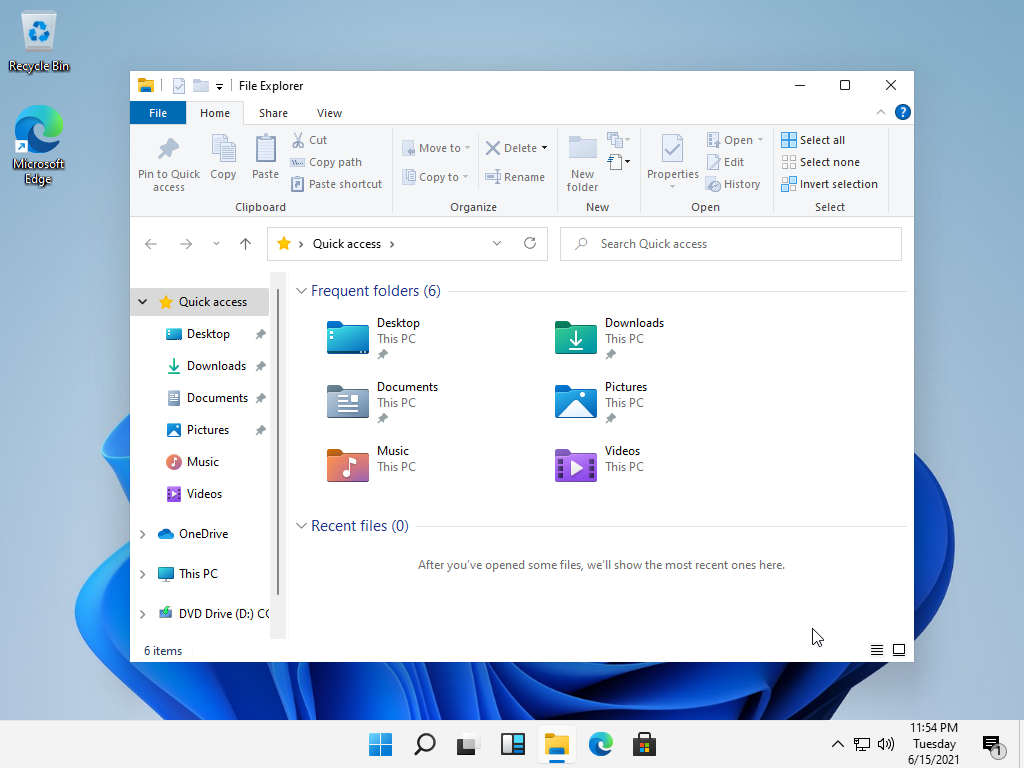The height and width of the screenshot is (768, 1024).
Task: Click the Paste clipboard icon
Action: click(265, 149)
